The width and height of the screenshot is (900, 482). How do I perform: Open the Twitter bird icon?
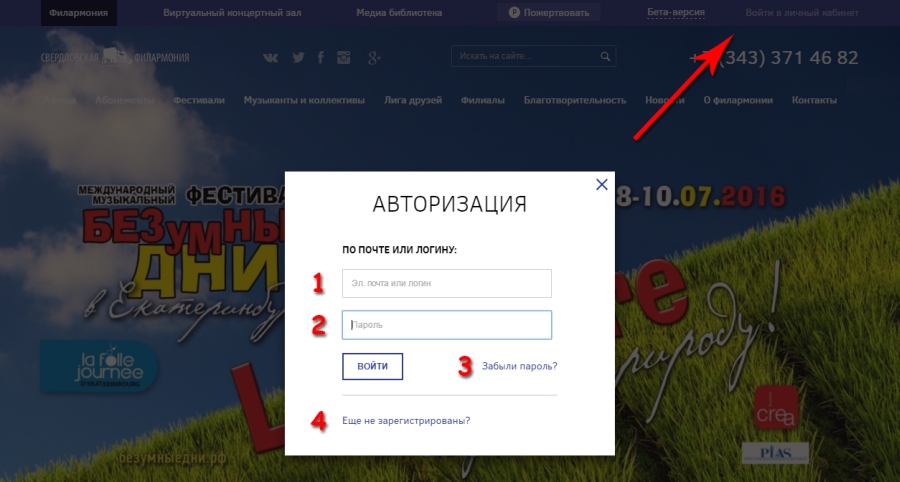click(x=298, y=57)
